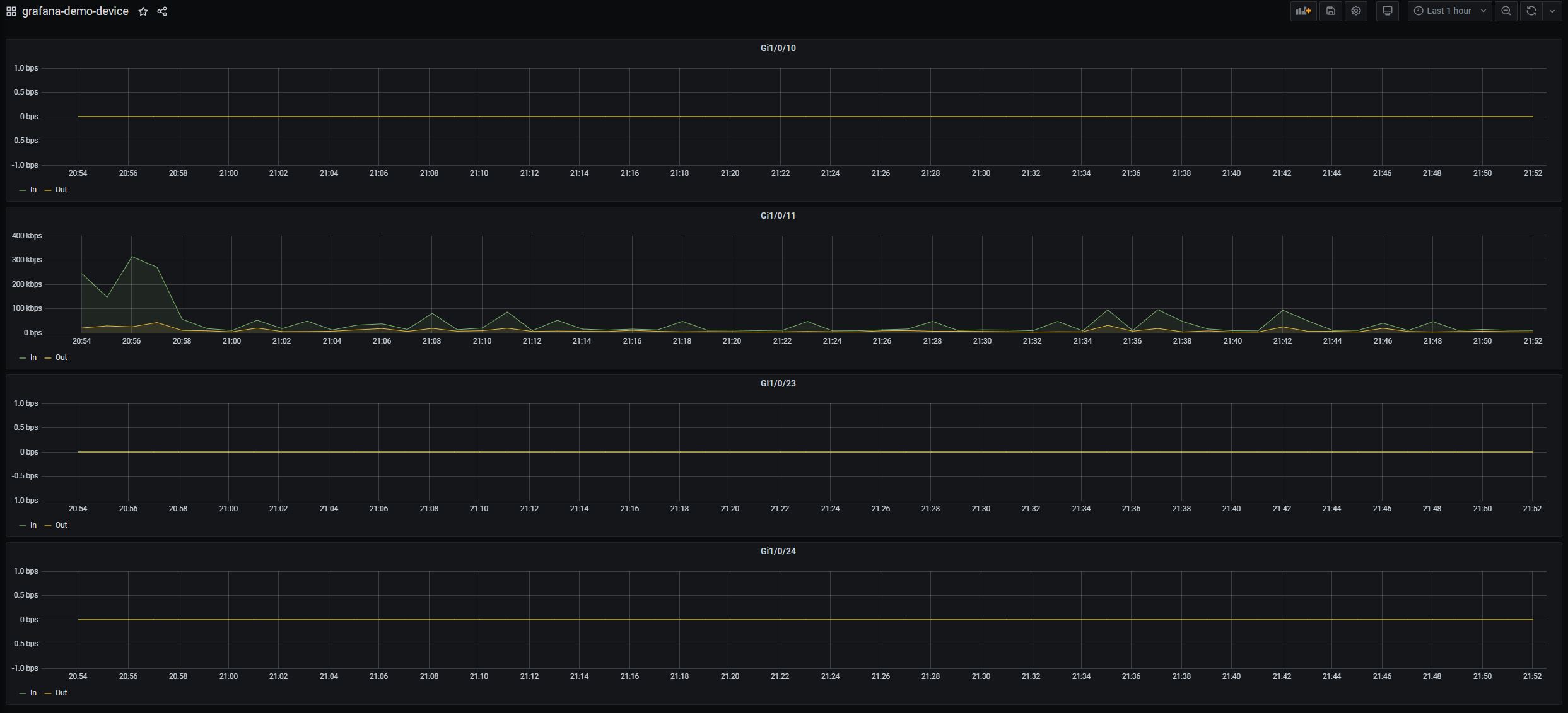Zoom out the time range
The image size is (1568, 713).
(x=1506, y=11)
